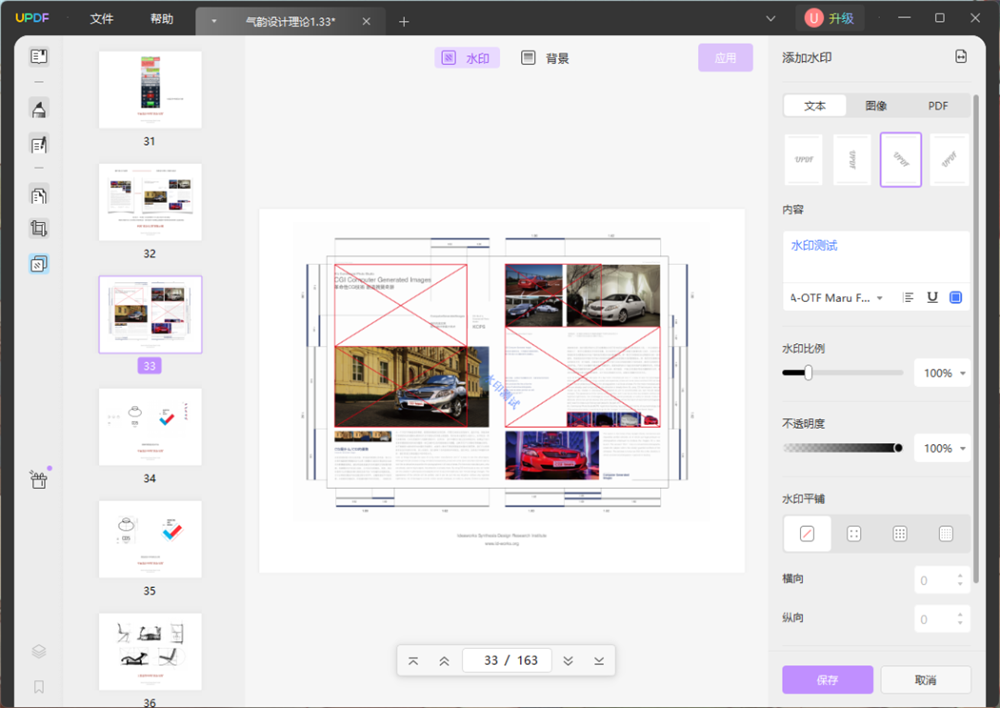Open the Edit PDF tool
This screenshot has height=708, width=1000.
[39, 145]
